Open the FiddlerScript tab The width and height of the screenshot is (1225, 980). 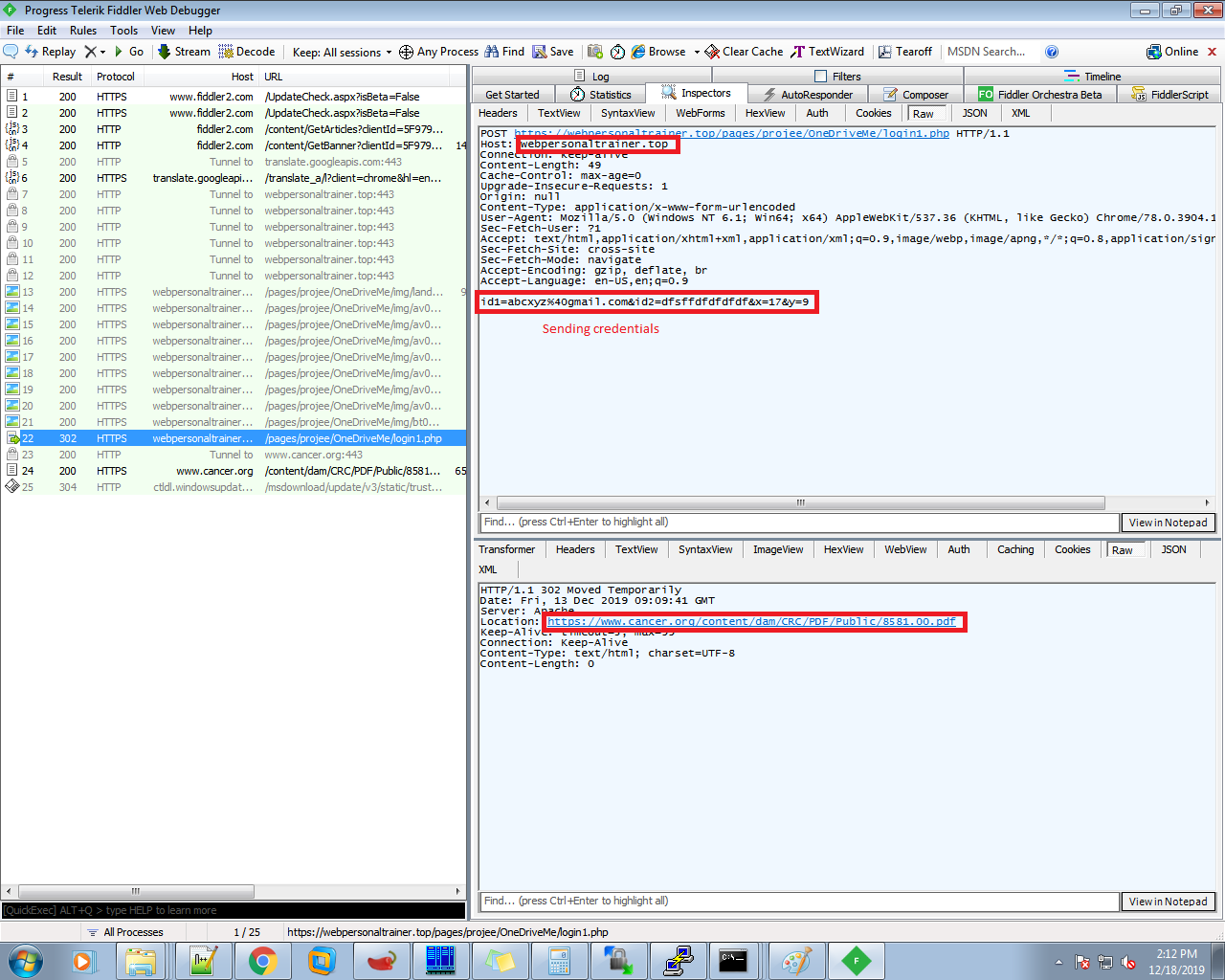pos(1169,95)
